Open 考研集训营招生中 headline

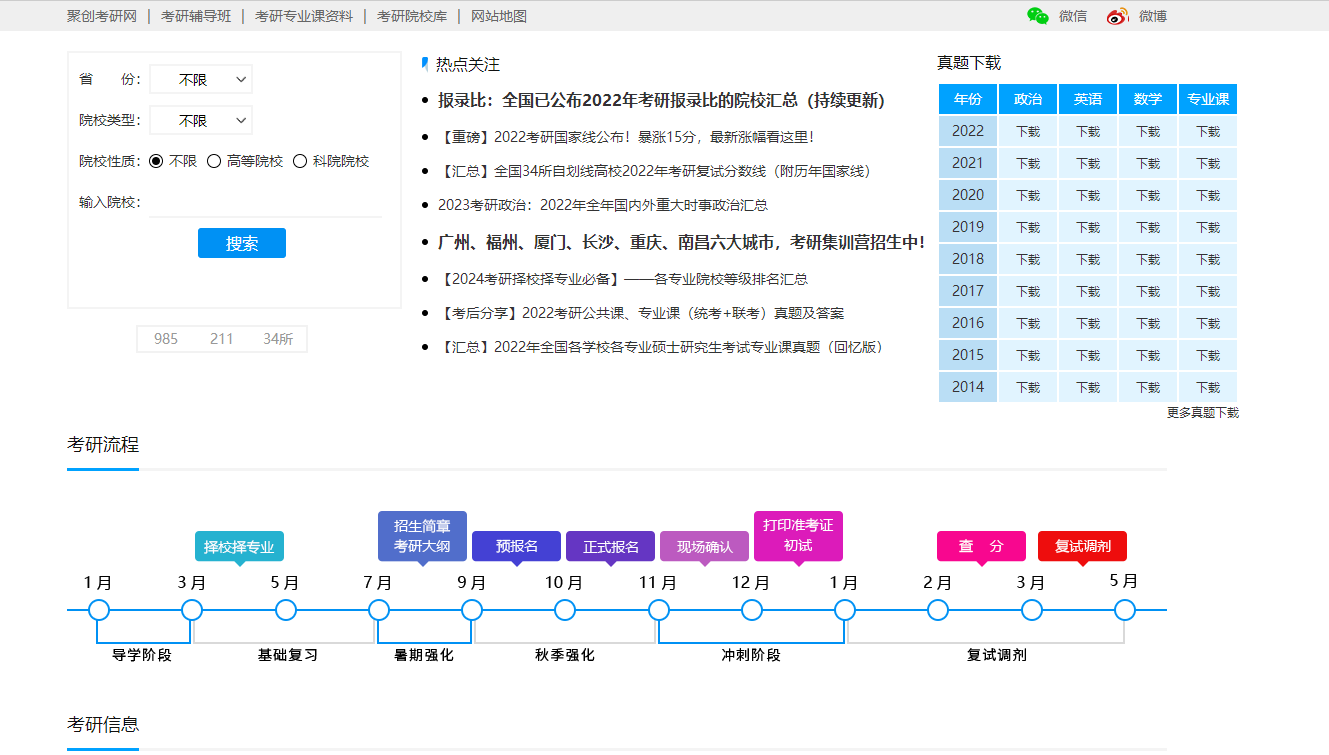682,242
